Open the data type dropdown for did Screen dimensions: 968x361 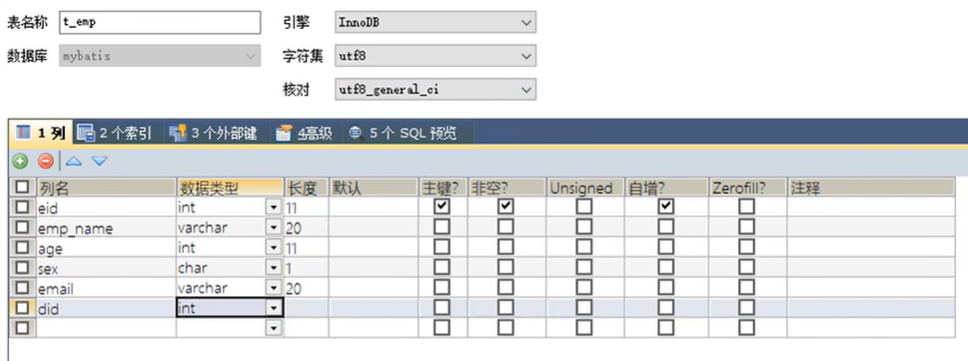(x=274, y=308)
